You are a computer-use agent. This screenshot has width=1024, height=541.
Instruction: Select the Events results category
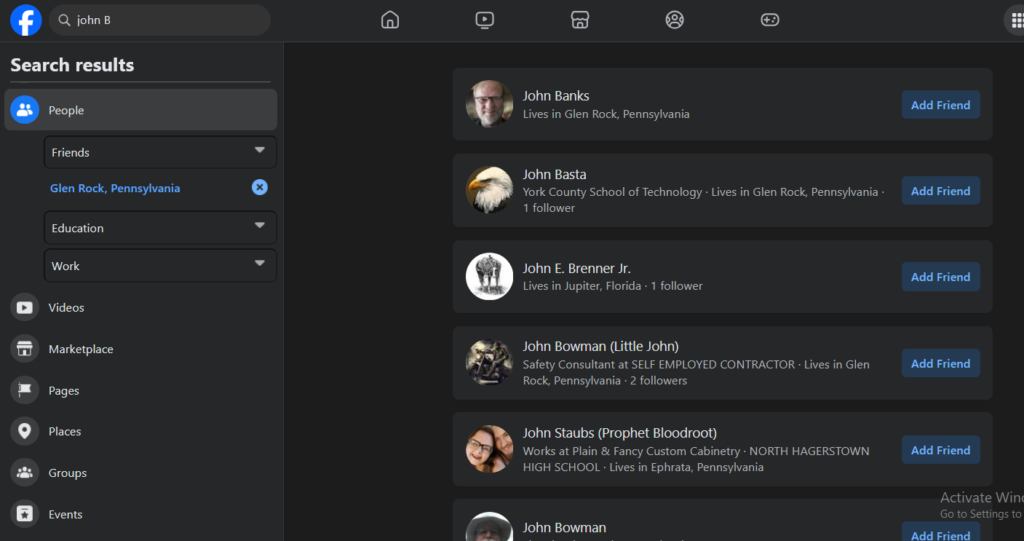(141, 514)
